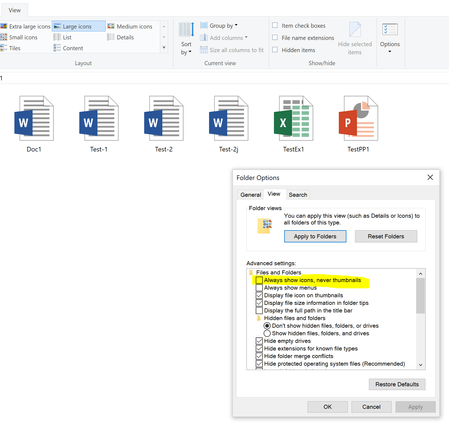This screenshot has height=427, width=449.
Task: Check Always show menus
Action: [259, 288]
